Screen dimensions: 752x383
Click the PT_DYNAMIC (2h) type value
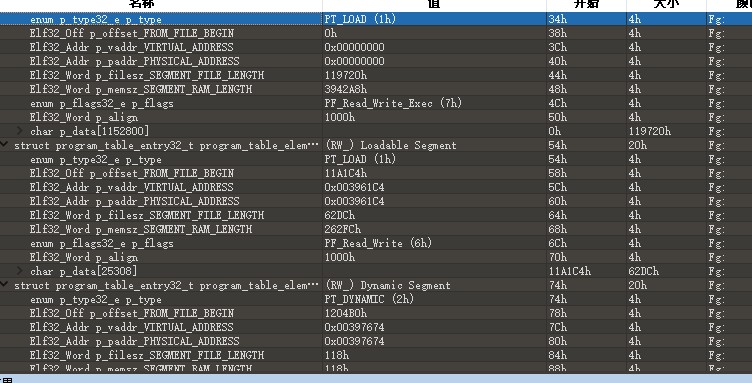[369, 299]
